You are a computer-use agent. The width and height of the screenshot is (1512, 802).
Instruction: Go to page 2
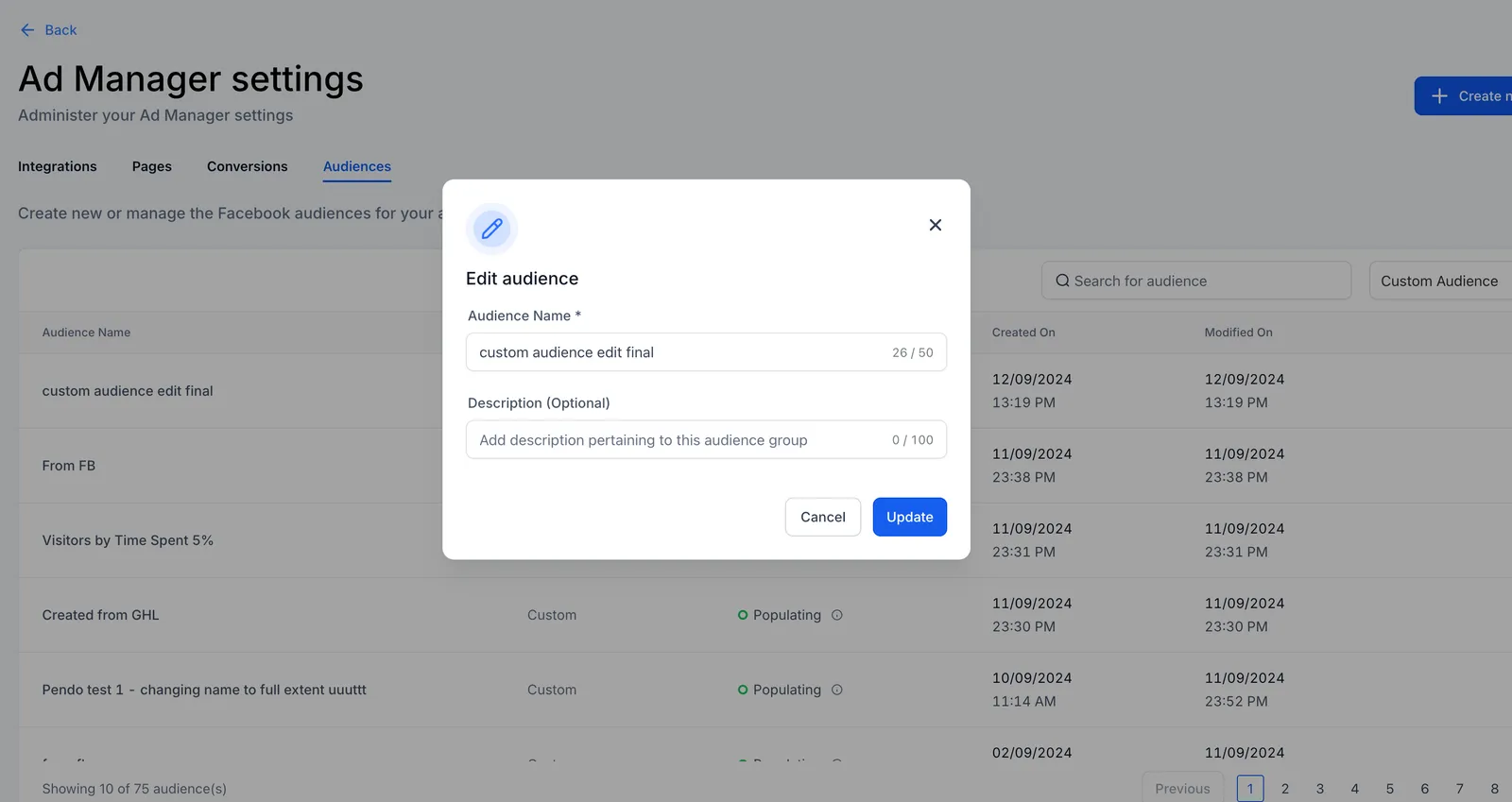(1285, 789)
